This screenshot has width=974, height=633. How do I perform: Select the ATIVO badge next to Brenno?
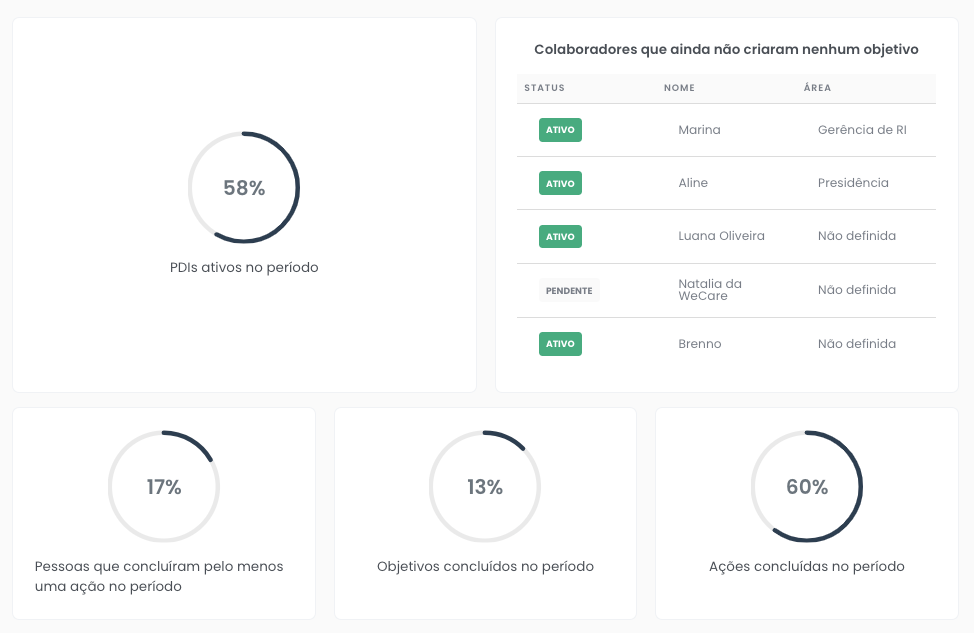click(x=560, y=343)
